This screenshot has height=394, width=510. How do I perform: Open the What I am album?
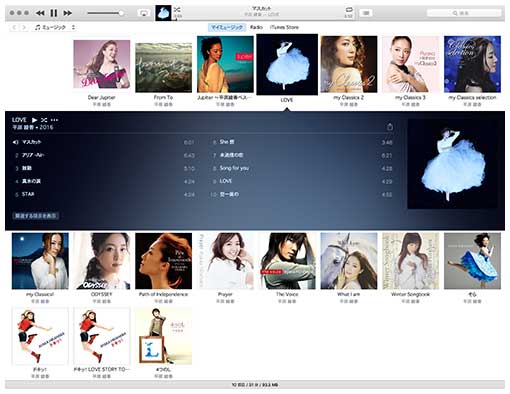pos(349,261)
